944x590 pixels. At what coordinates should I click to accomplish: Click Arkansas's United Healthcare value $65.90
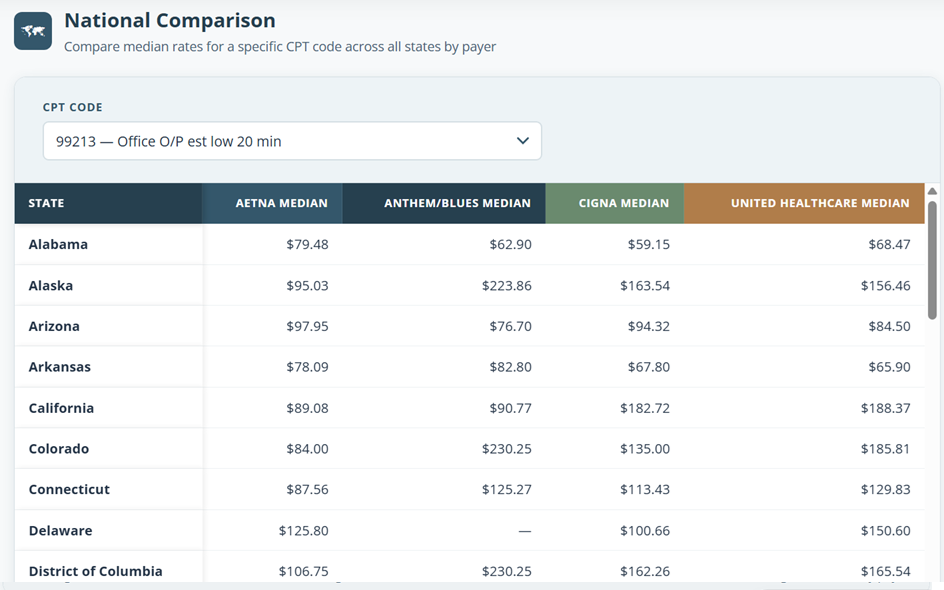pyautogui.click(x=889, y=367)
